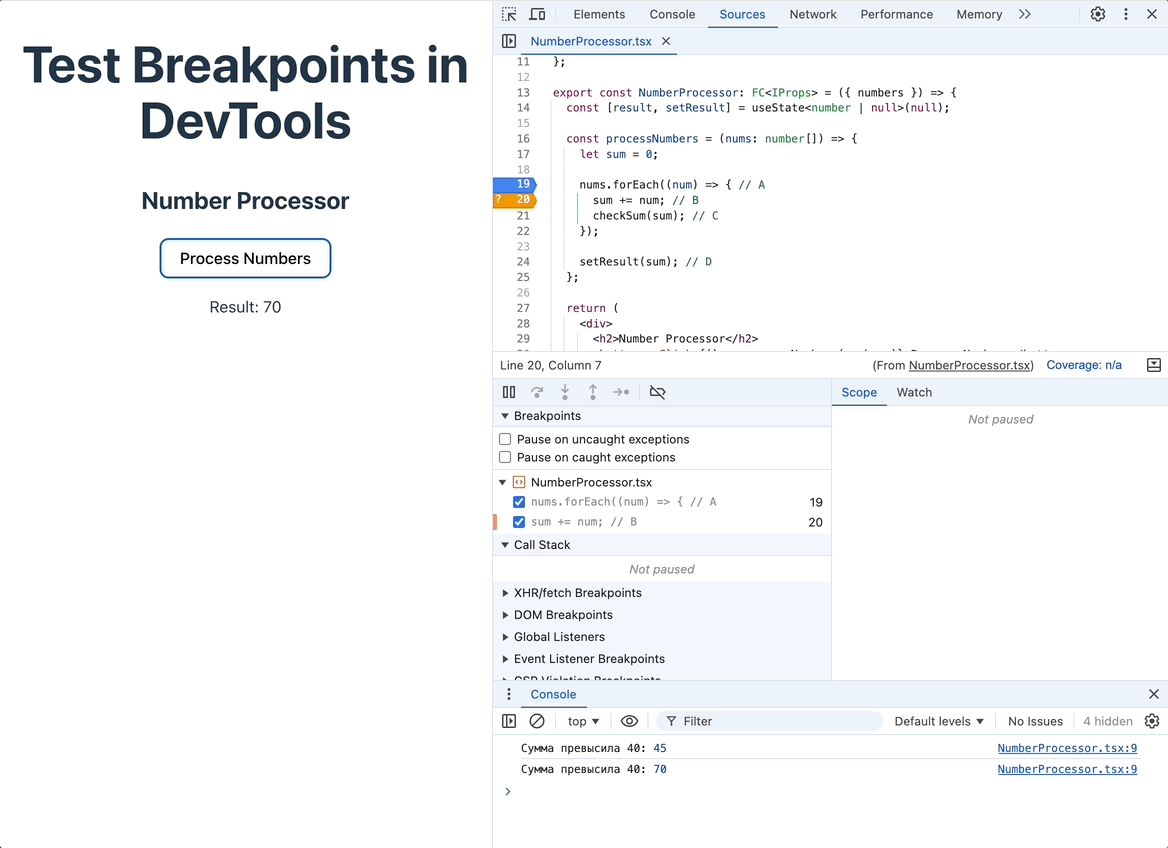The width and height of the screenshot is (1168, 848).
Task: Click the Process Numbers button
Action: [x=245, y=259]
